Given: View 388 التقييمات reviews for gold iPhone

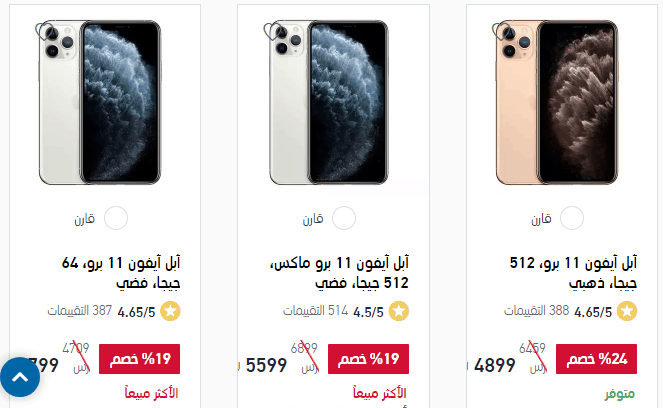Looking at the screenshot, I should point(537,311).
